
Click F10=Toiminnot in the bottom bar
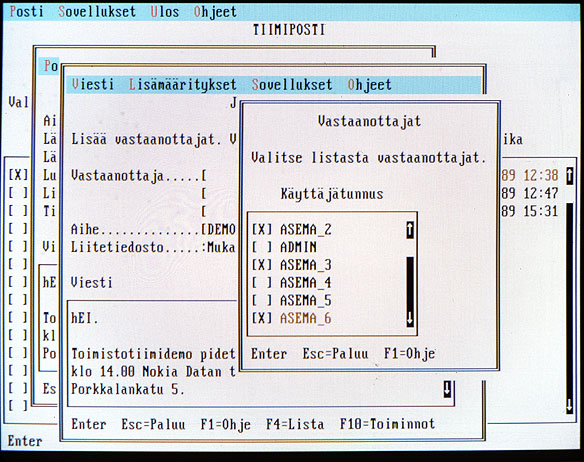pyautogui.click(x=387, y=424)
